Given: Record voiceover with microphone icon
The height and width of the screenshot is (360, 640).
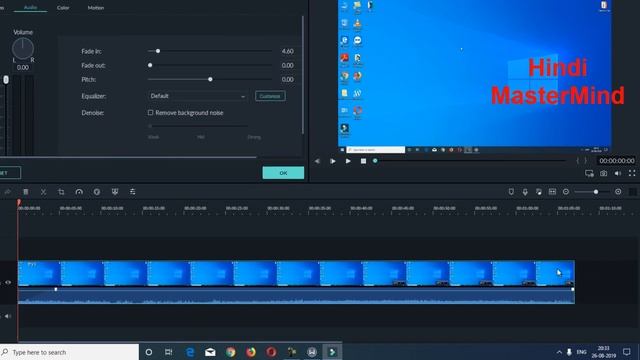Looking at the screenshot, I should click(x=525, y=192).
